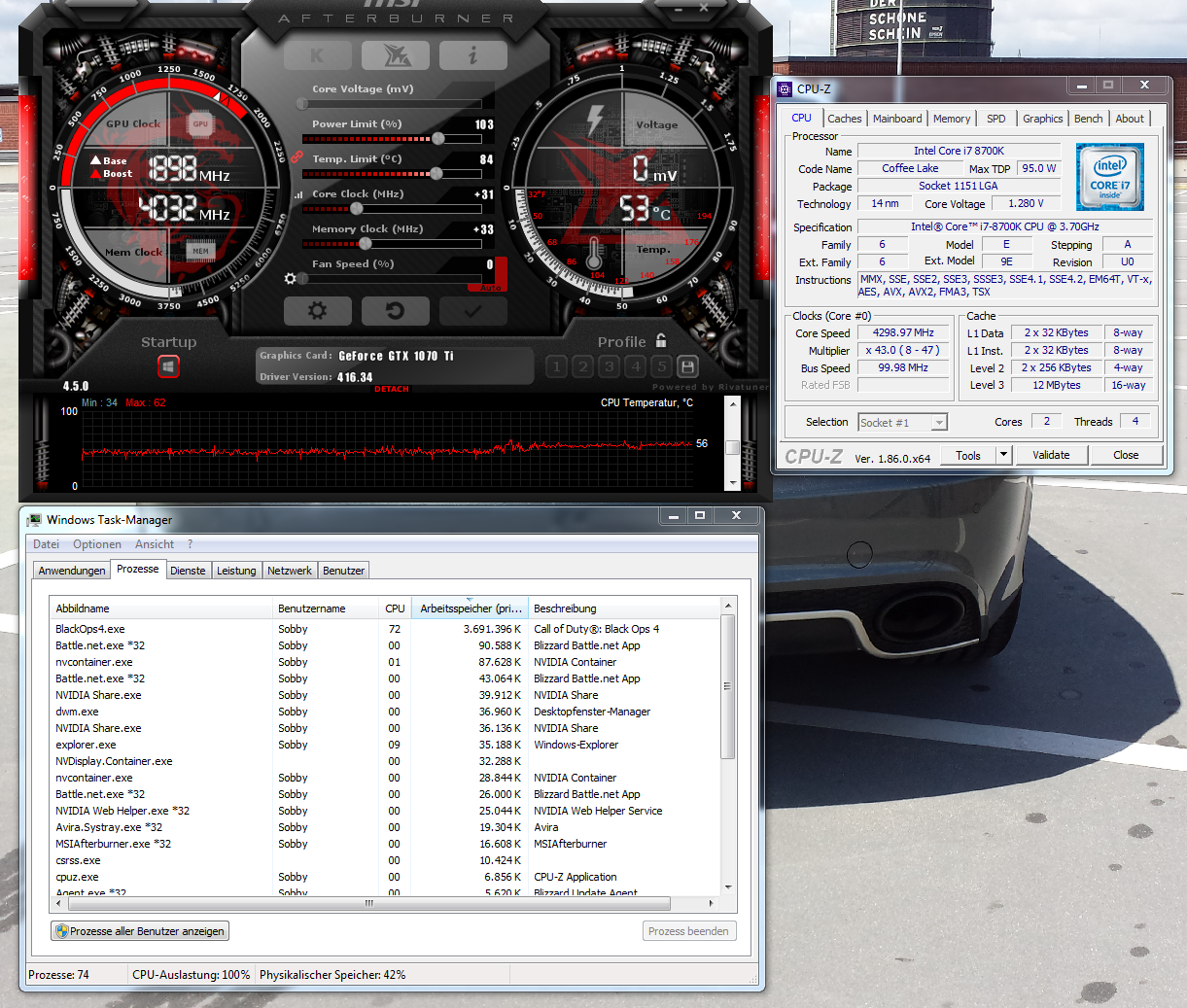Click the Tools button in CPU-Z

point(968,455)
